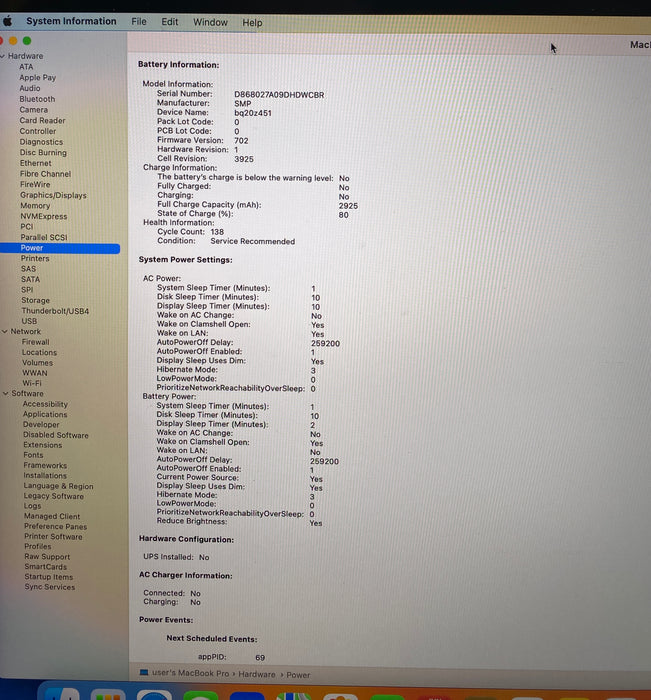The image size is (651, 700).
Task: Click Hardware in the bottom path bar
Action: click(257, 674)
